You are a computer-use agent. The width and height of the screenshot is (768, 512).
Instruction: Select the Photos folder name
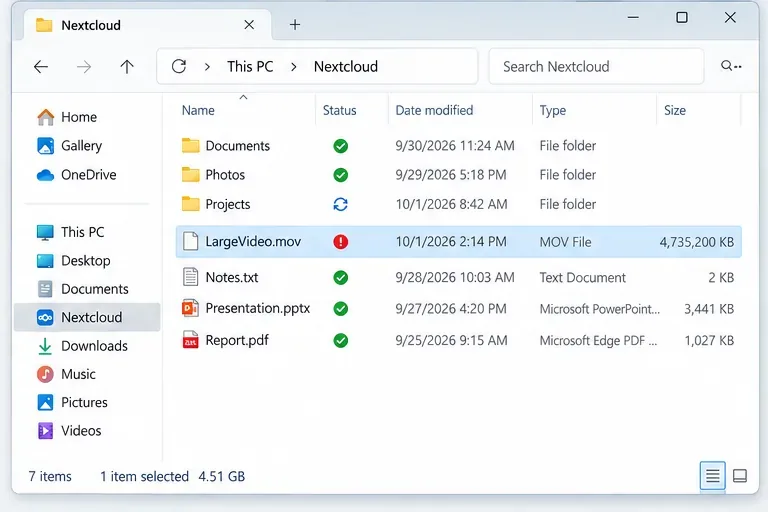[x=225, y=175]
